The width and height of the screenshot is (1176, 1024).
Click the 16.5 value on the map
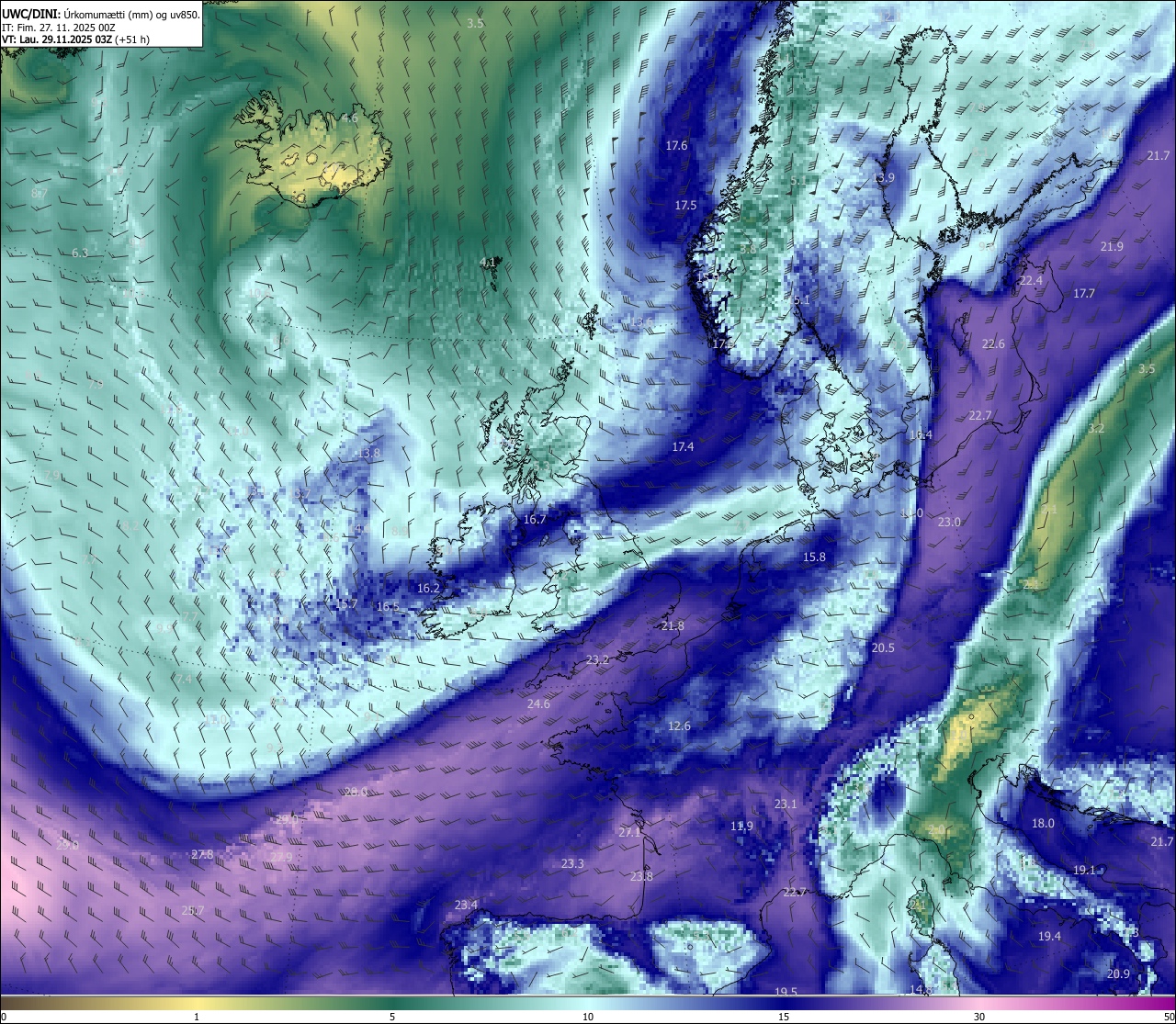(389, 606)
